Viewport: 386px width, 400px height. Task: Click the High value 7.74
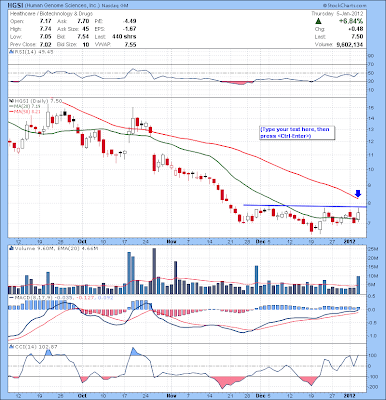tap(45, 29)
